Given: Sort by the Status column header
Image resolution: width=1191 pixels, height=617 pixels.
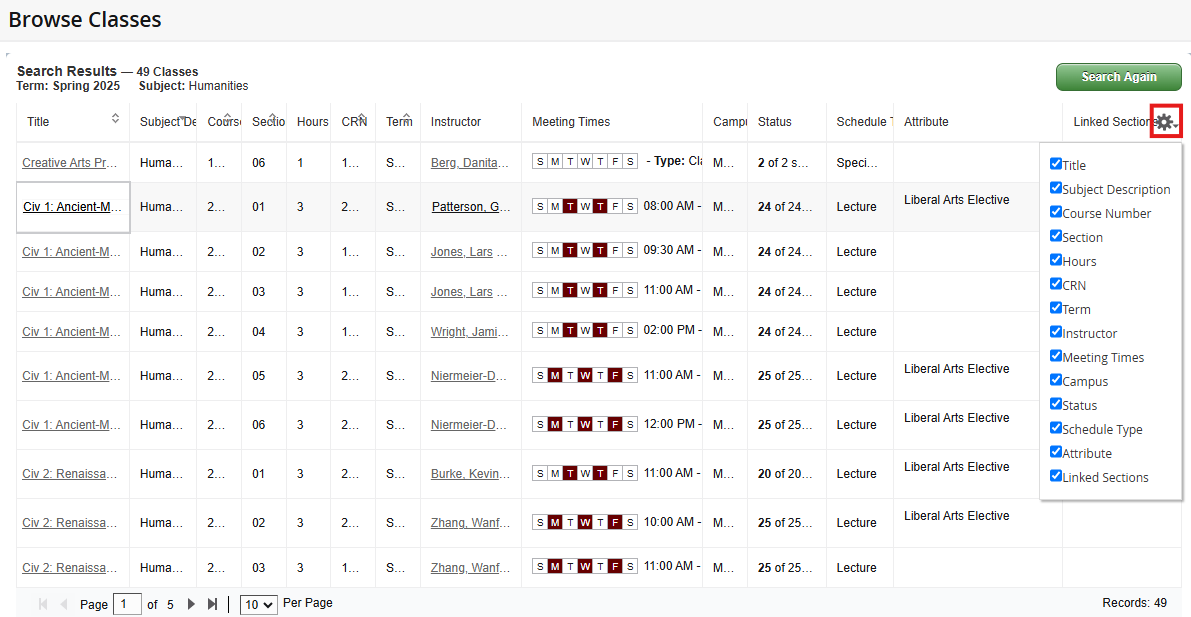Looking at the screenshot, I should tap(774, 122).
